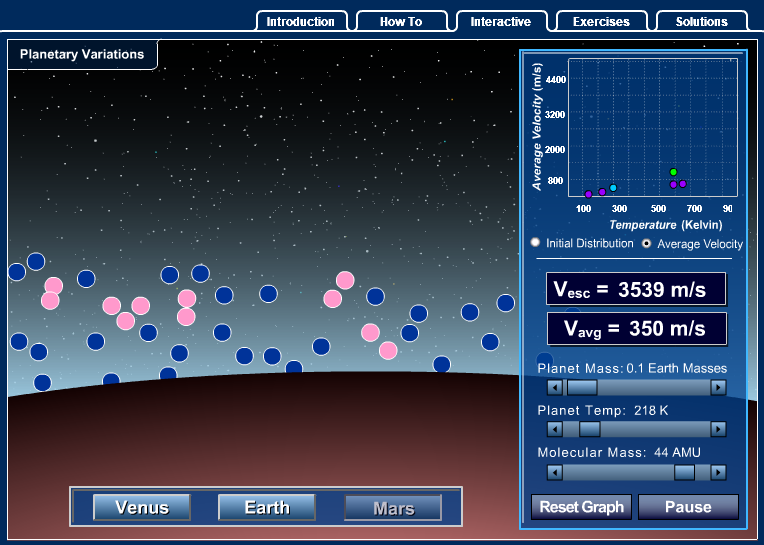Select Initial Distribution radio button

click(535, 243)
